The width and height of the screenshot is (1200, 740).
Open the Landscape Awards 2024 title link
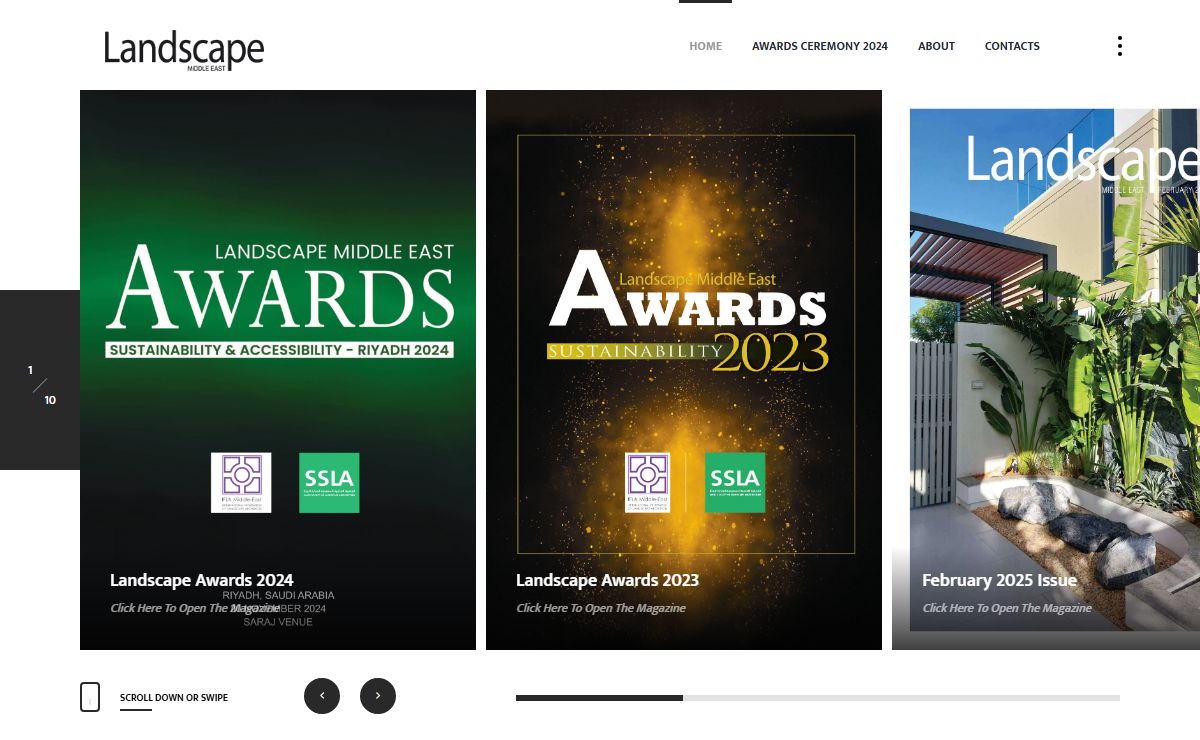point(202,580)
